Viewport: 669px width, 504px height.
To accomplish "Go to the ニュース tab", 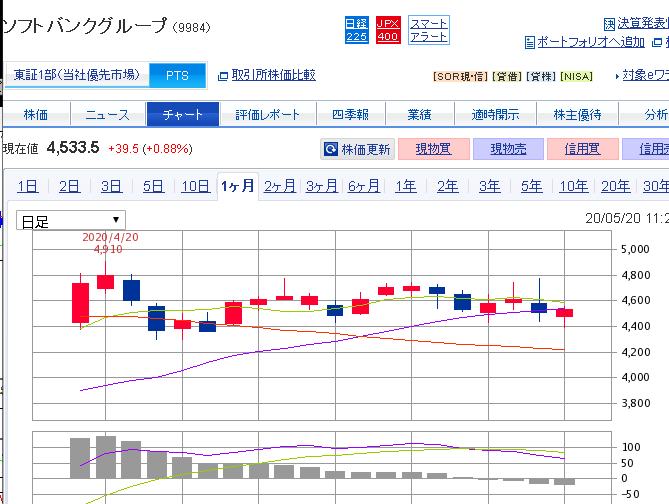I will pyautogui.click(x=107, y=114).
